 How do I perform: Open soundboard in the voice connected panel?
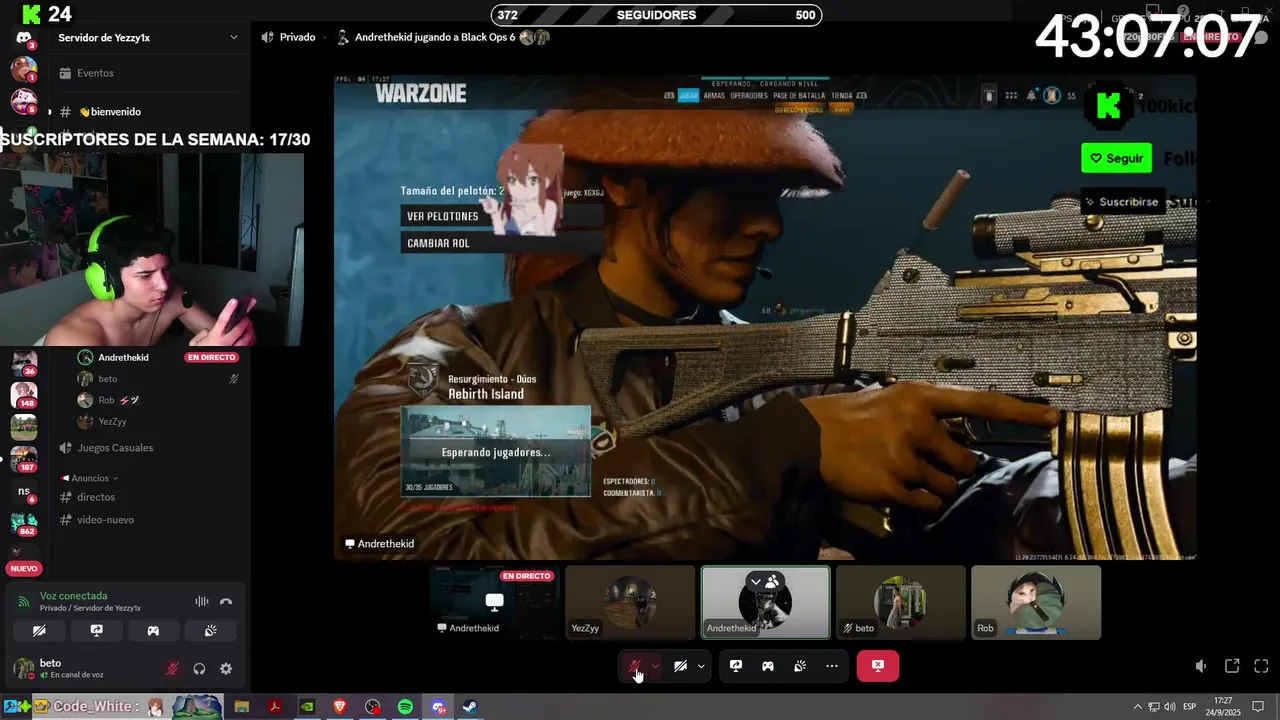pyautogui.click(x=211, y=631)
